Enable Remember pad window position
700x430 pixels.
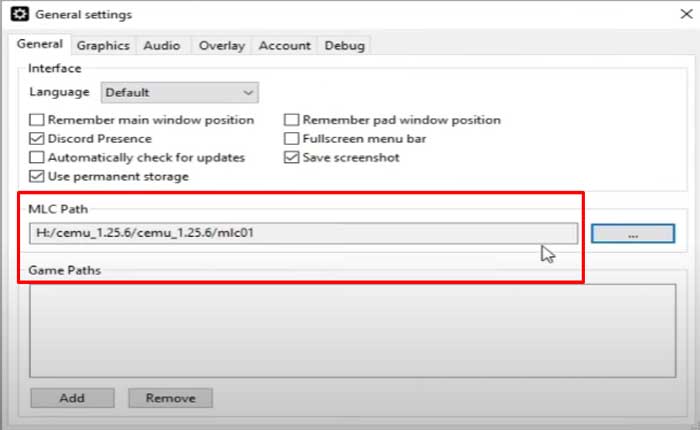[x=293, y=120]
